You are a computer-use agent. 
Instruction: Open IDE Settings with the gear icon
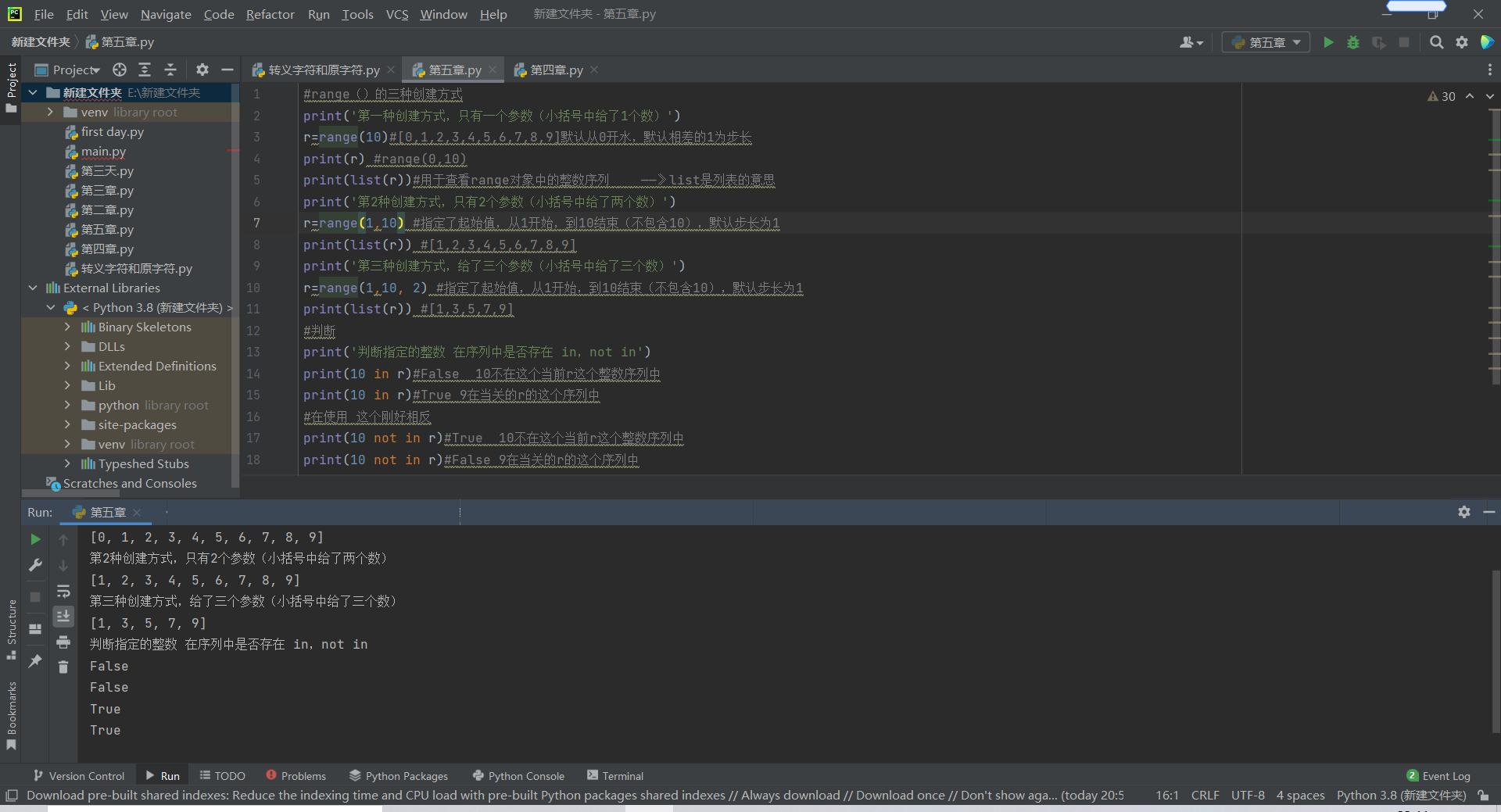(x=1462, y=42)
